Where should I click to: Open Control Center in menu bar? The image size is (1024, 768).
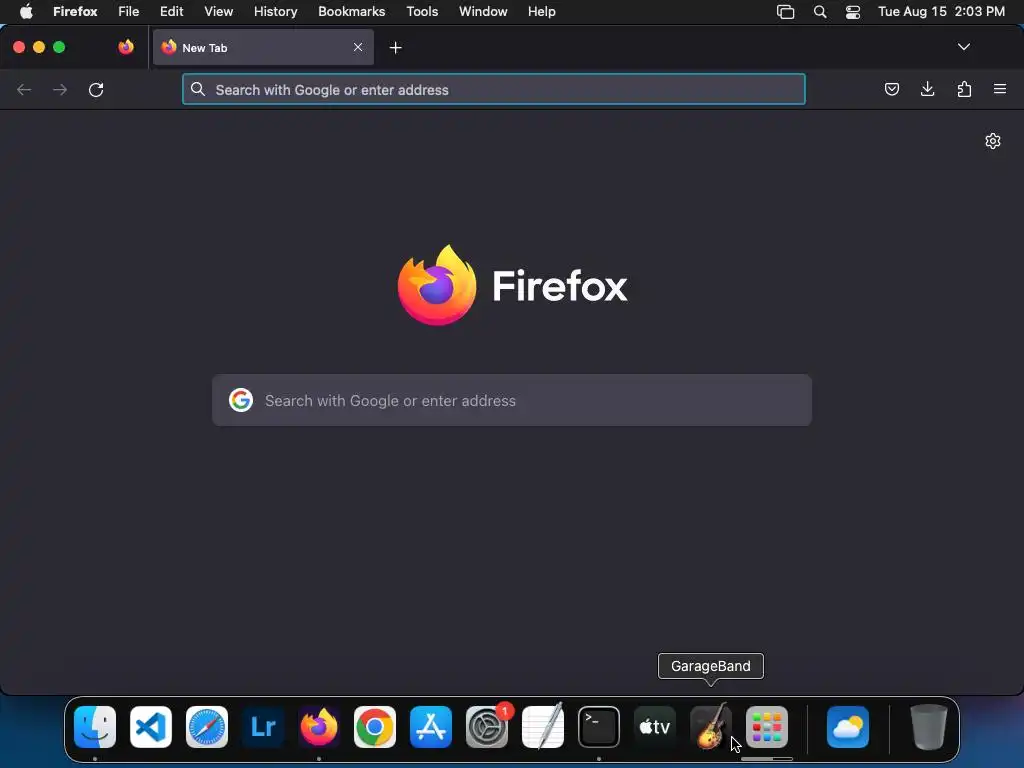(852, 12)
